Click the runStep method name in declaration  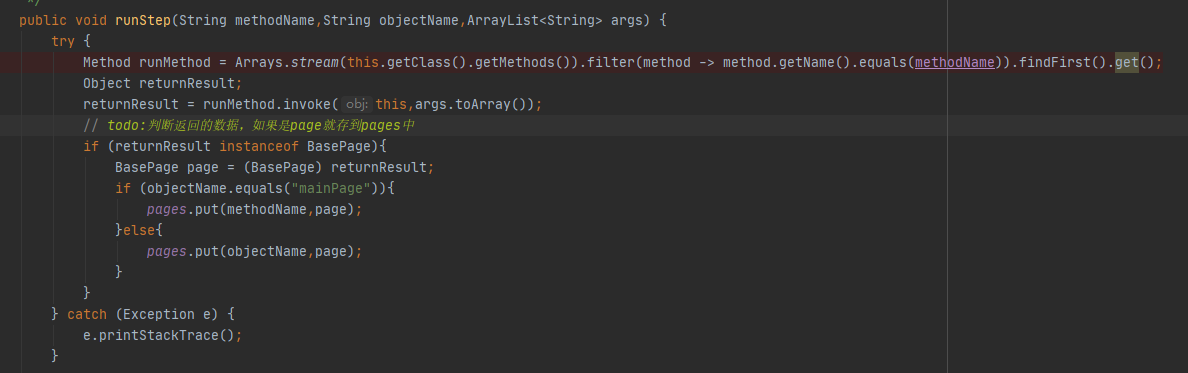click(x=142, y=20)
